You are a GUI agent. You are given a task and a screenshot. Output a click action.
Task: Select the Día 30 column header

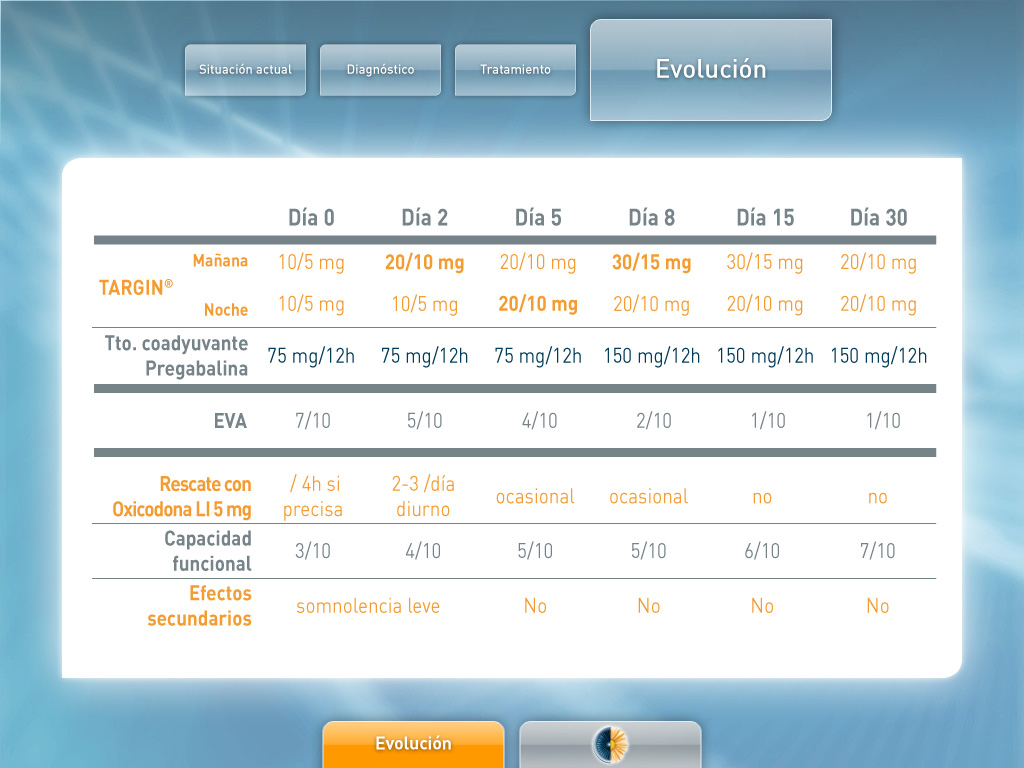tap(878, 218)
